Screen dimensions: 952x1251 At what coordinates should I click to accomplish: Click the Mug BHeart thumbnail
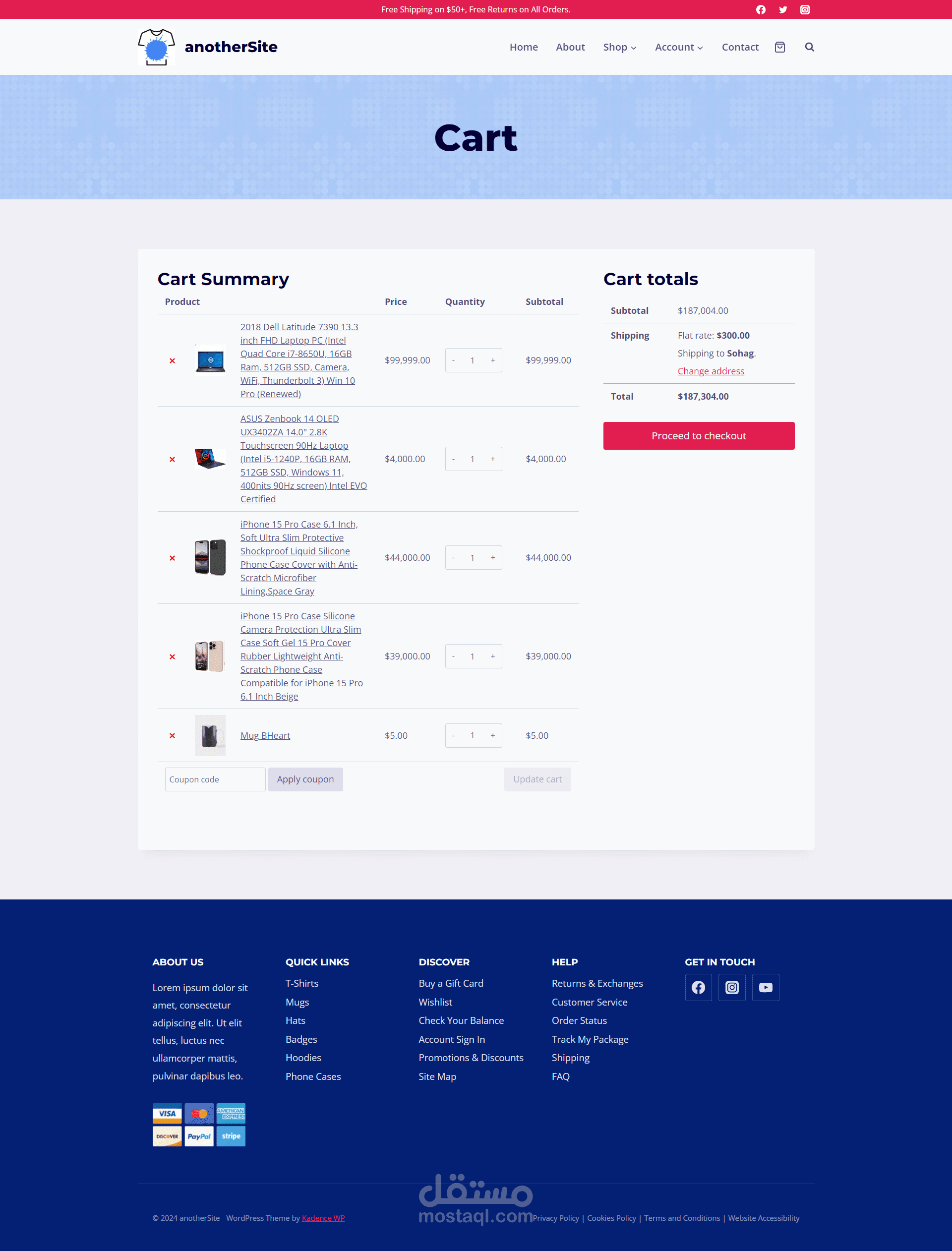coord(210,735)
